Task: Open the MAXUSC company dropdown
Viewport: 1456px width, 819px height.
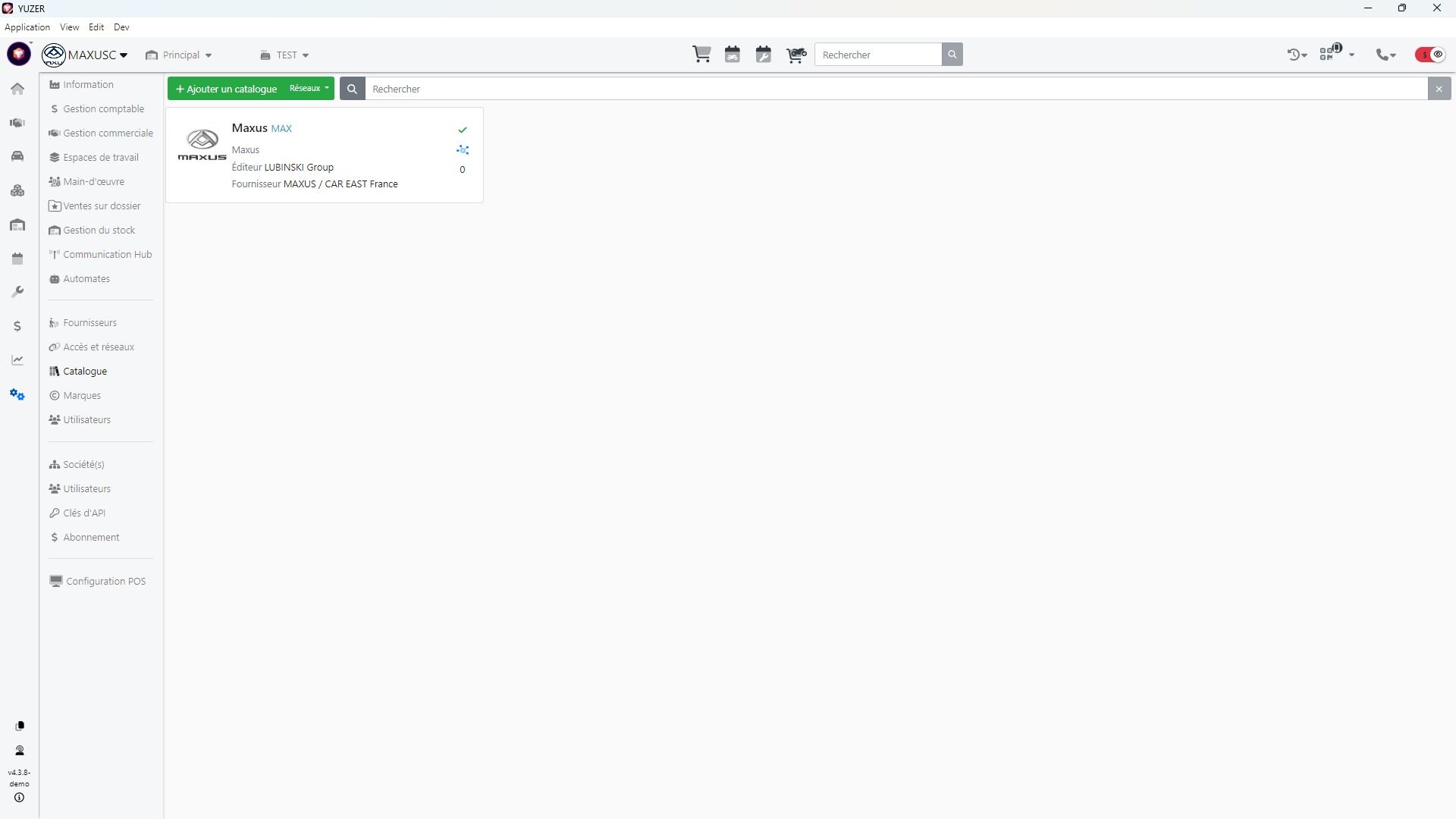Action: [x=97, y=55]
